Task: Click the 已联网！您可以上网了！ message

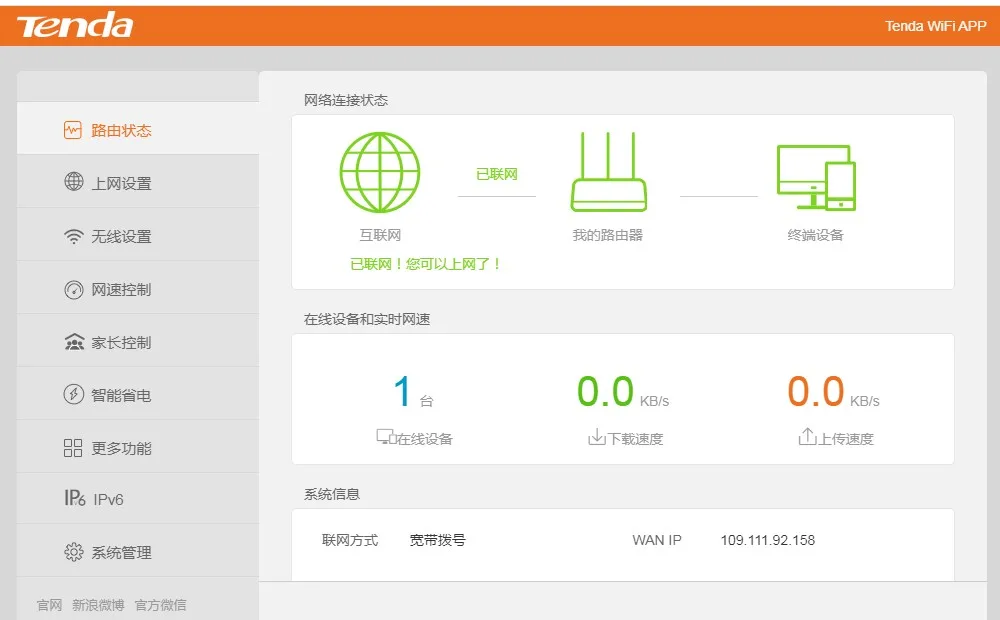Action: (x=427, y=264)
